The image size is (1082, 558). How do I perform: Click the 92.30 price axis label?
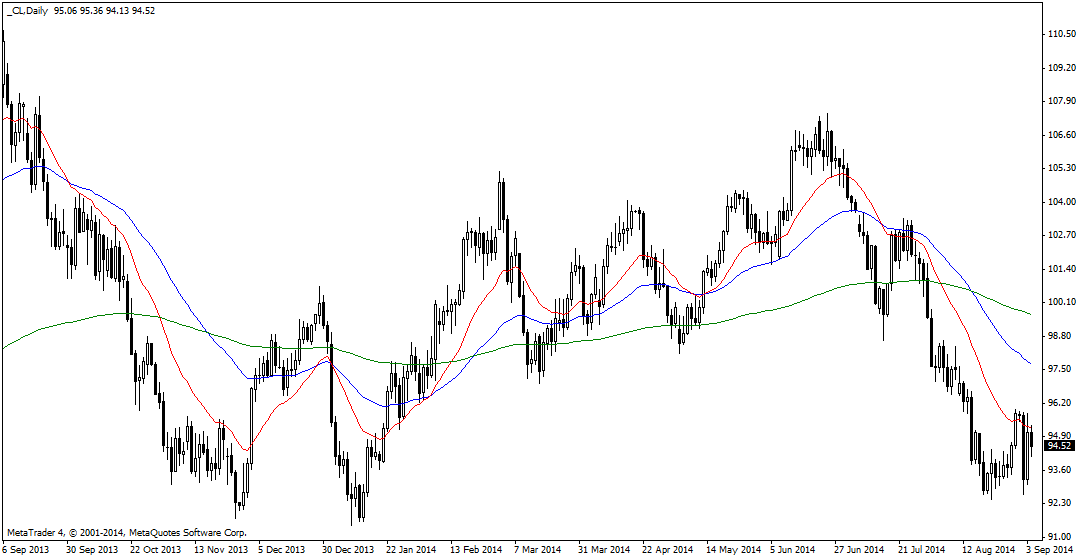(1061, 503)
